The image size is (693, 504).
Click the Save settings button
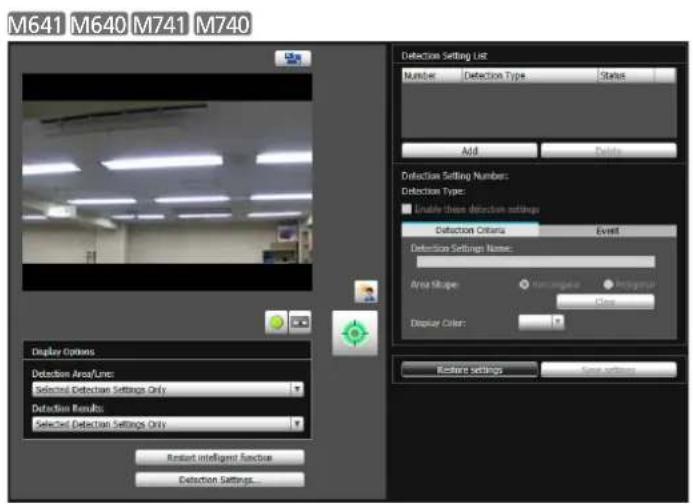(609, 370)
